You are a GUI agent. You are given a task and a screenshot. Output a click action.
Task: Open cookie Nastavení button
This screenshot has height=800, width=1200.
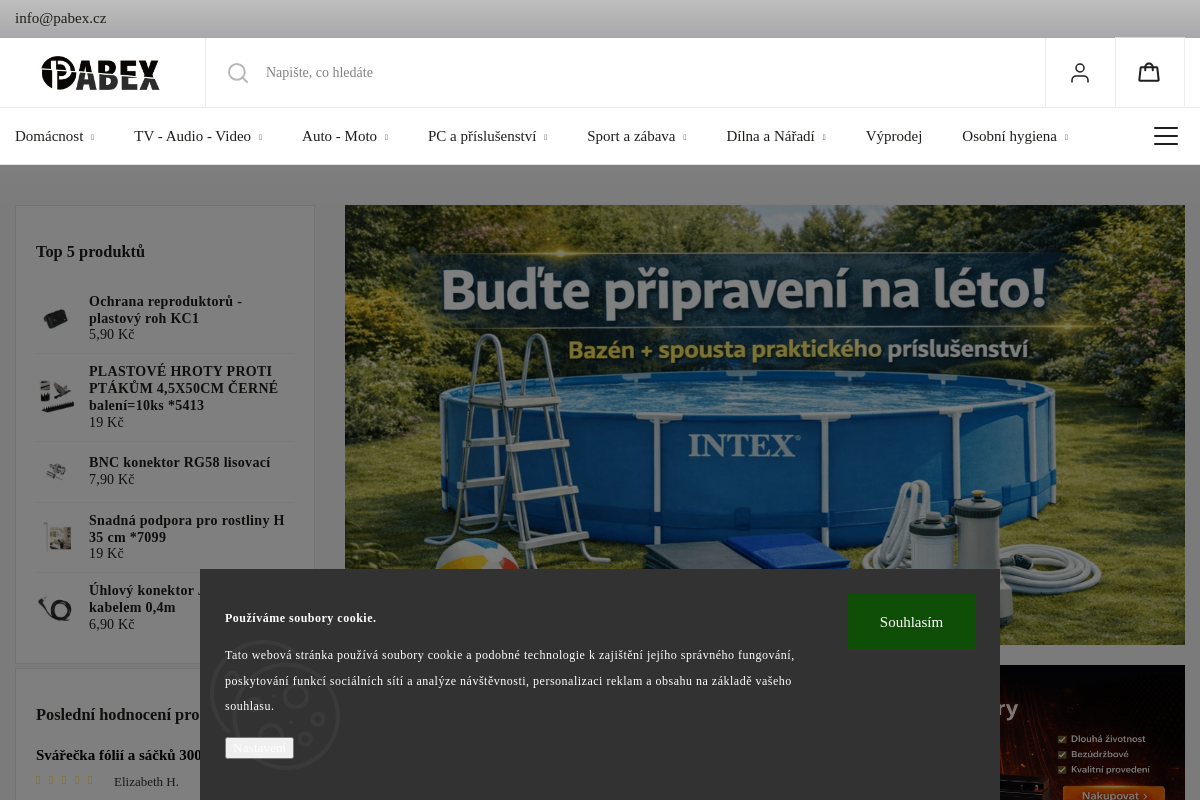click(259, 748)
